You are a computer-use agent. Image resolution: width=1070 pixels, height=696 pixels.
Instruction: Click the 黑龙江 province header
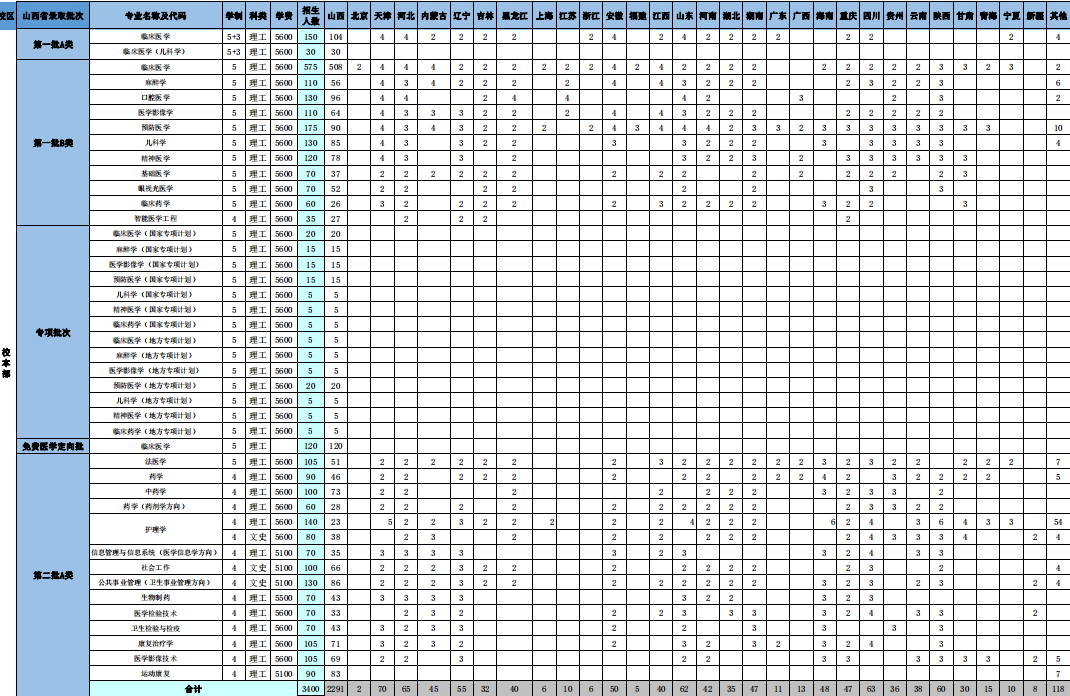point(514,17)
